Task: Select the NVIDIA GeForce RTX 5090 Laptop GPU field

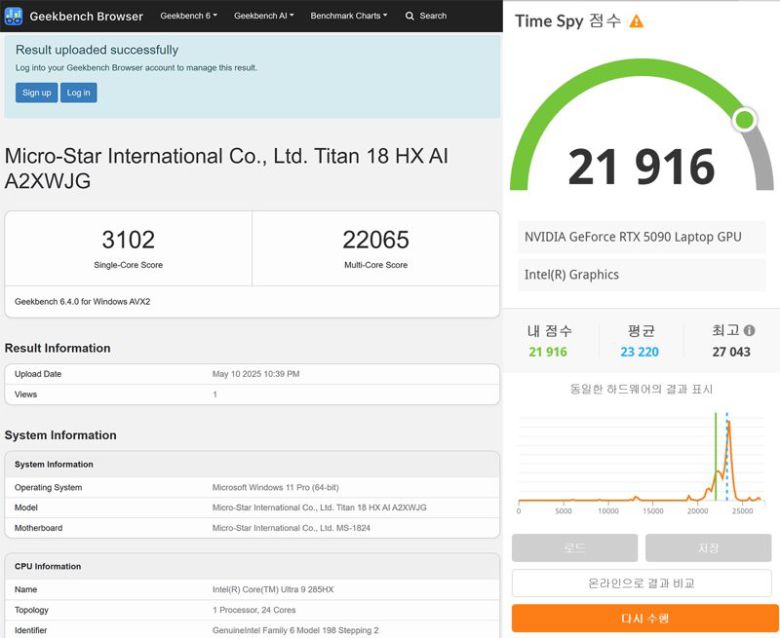Action: pos(641,237)
